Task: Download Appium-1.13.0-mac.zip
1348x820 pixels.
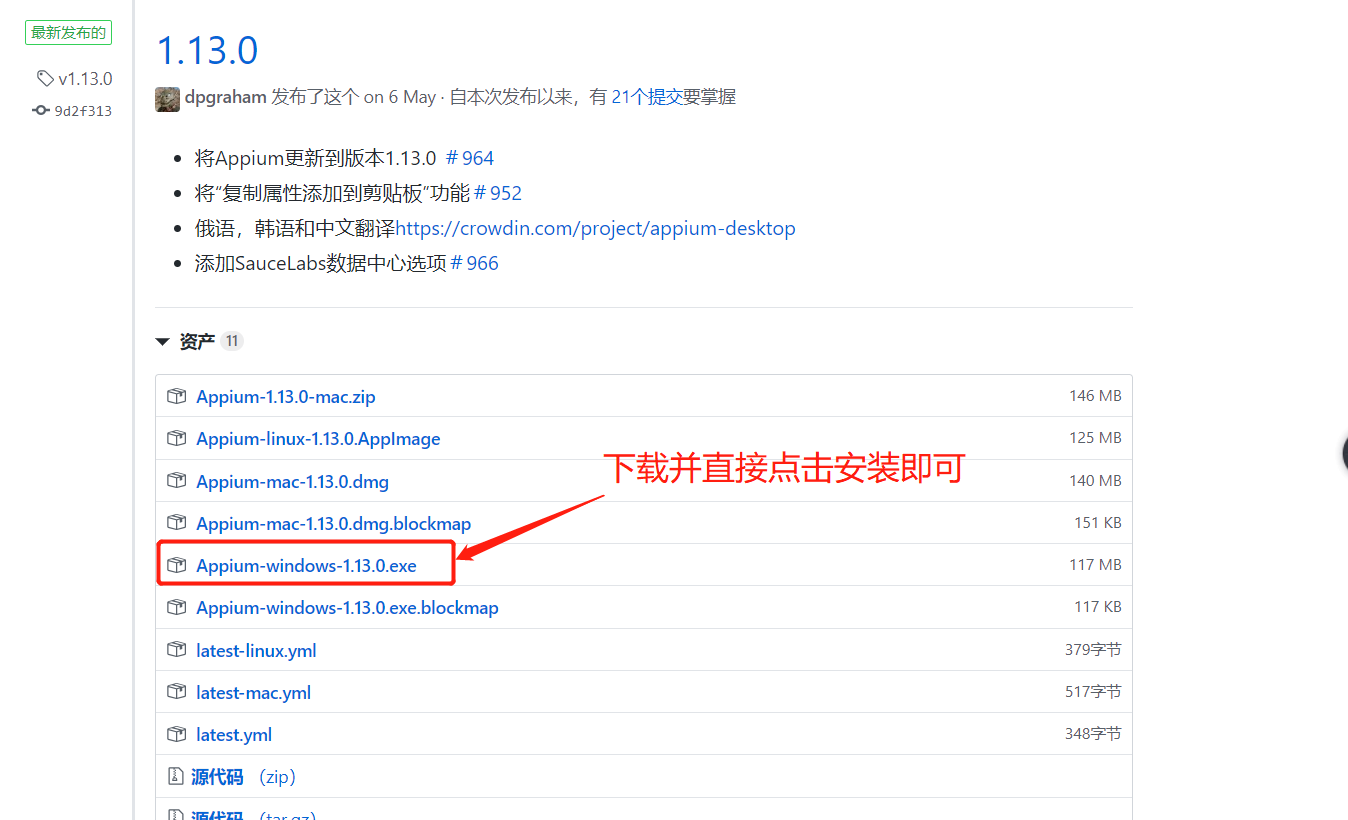Action: tap(286, 397)
